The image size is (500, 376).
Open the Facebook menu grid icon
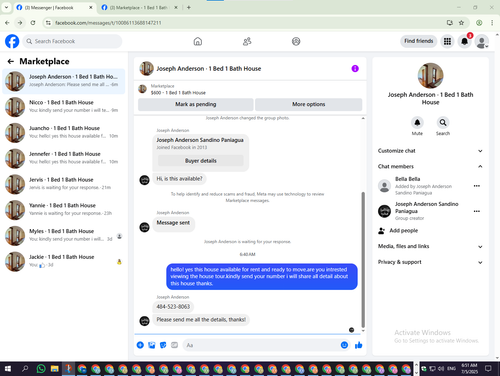(447, 41)
